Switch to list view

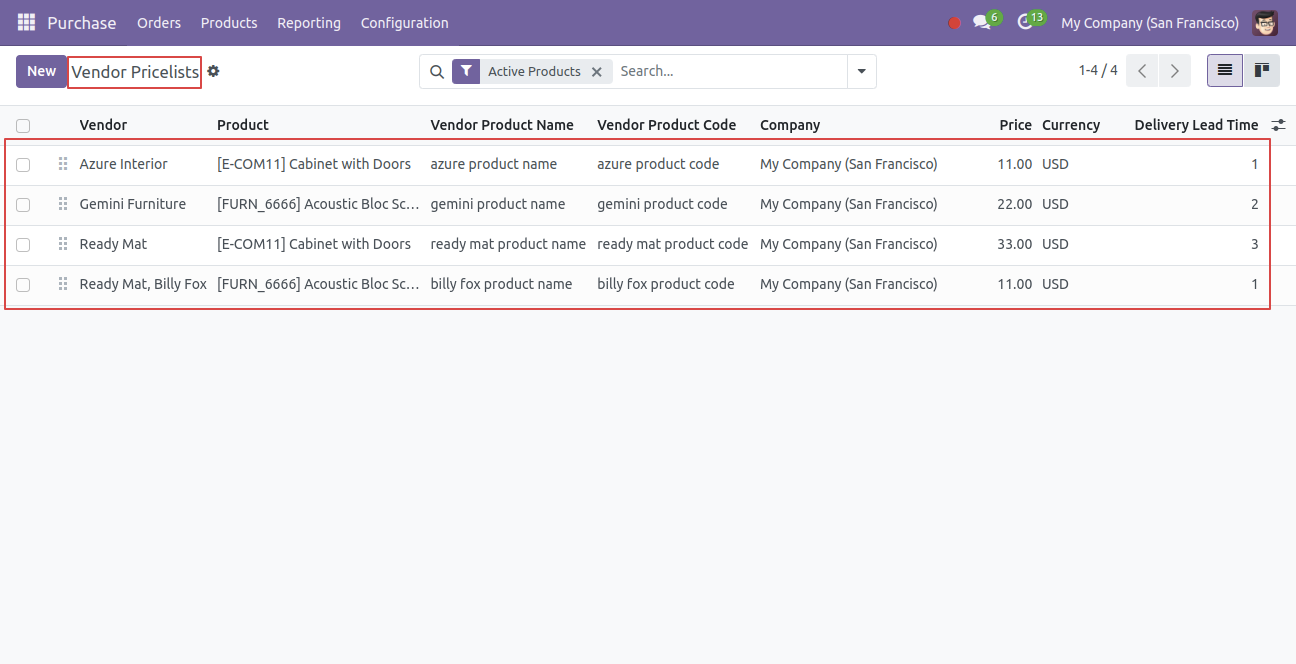tap(1225, 70)
